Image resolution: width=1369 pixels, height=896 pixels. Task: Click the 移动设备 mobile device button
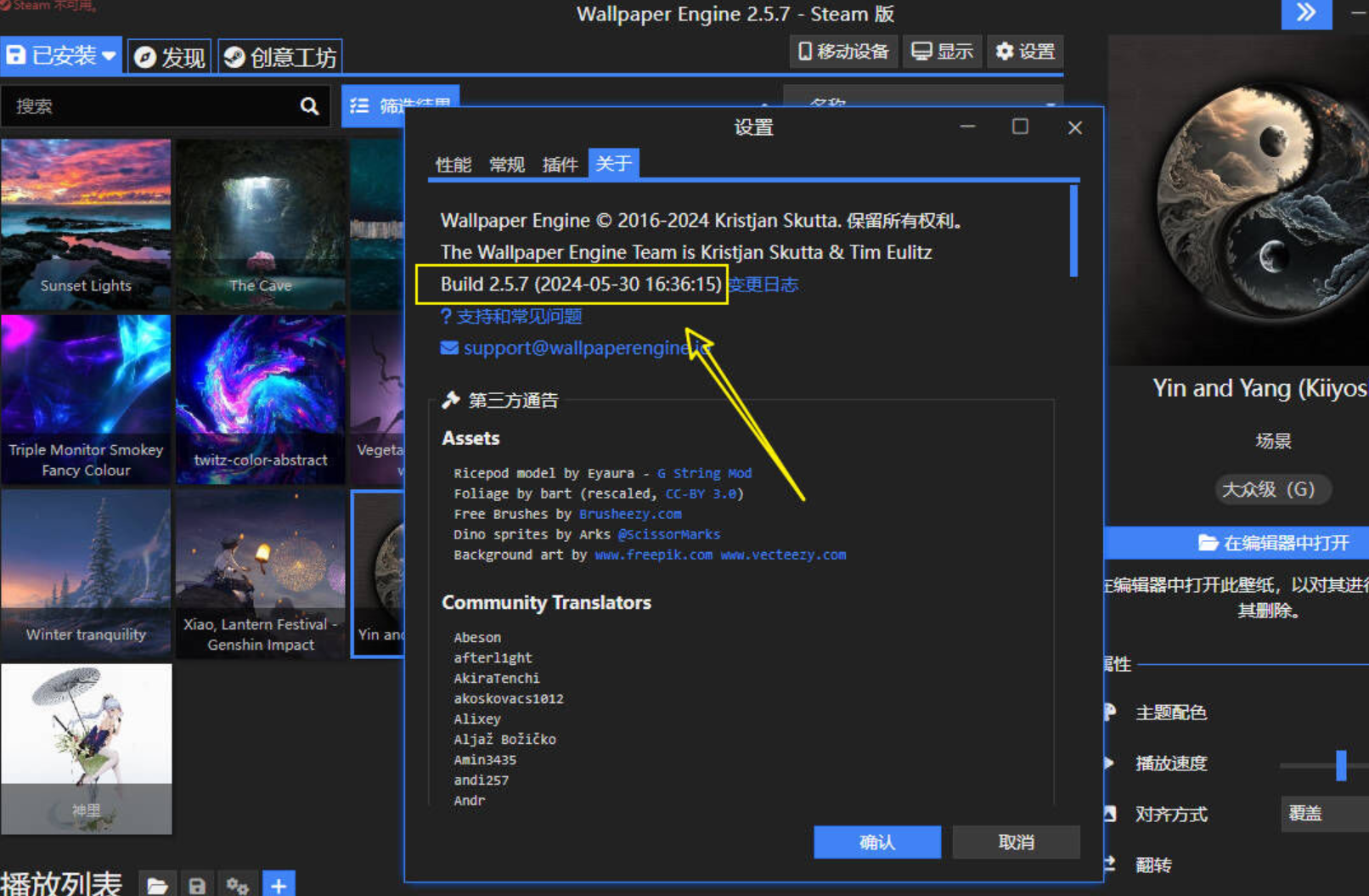tap(843, 52)
